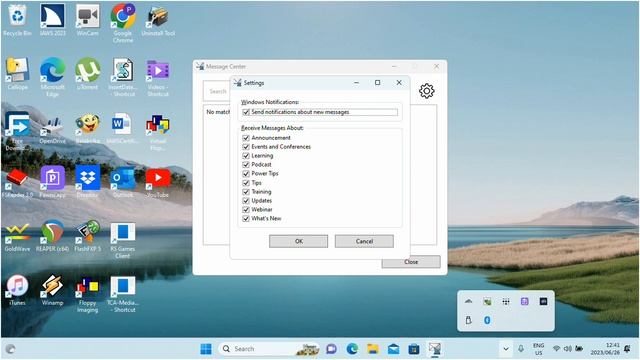The height and width of the screenshot is (360, 640).
Task: Open the volume control in system tray
Action: (567, 349)
